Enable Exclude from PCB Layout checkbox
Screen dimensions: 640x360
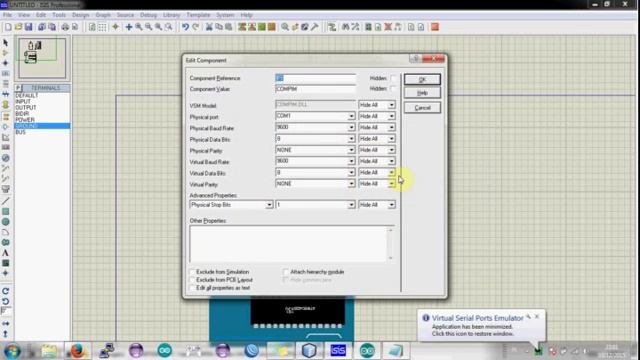coord(192,280)
